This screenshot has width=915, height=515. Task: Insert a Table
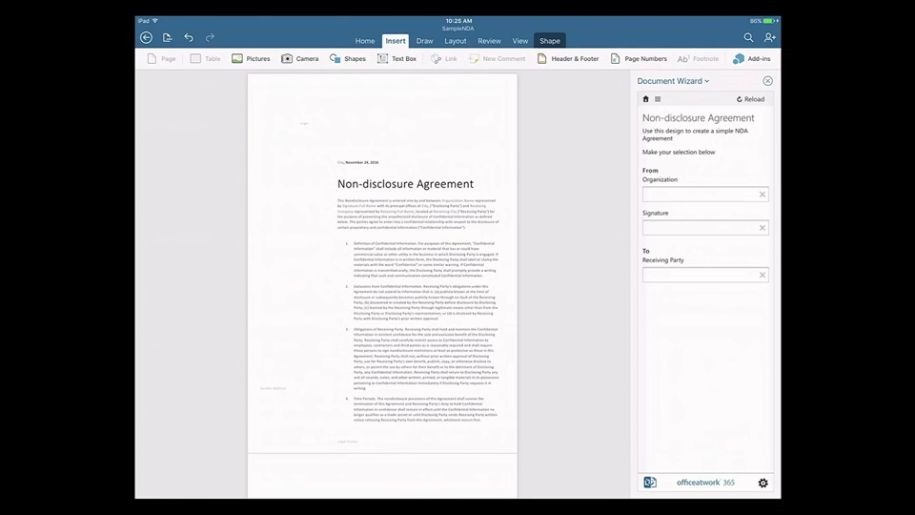205,59
